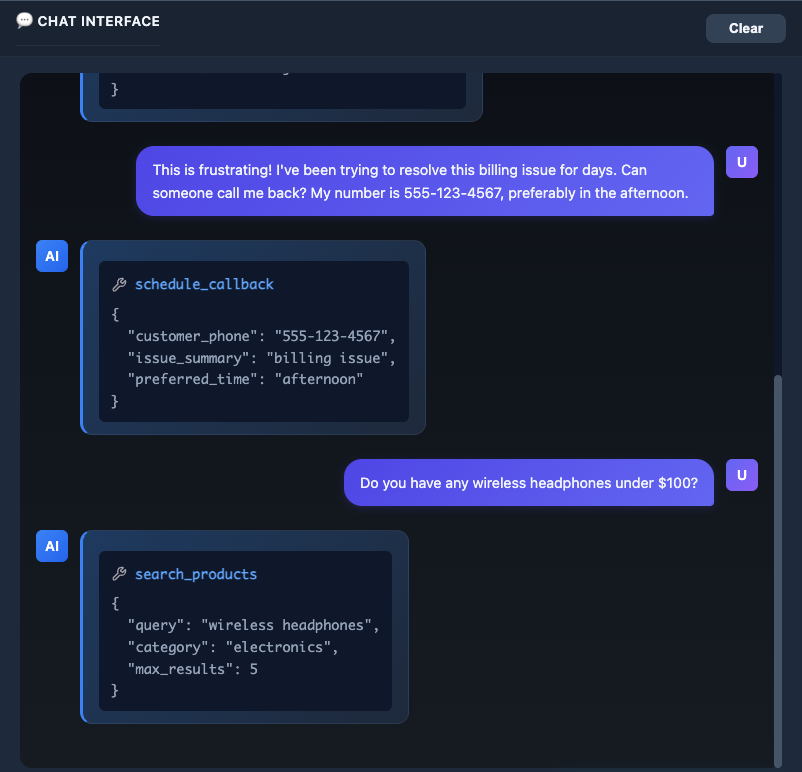
Task: Click the chat vertical scrollbar thumb
Action: 778,565
